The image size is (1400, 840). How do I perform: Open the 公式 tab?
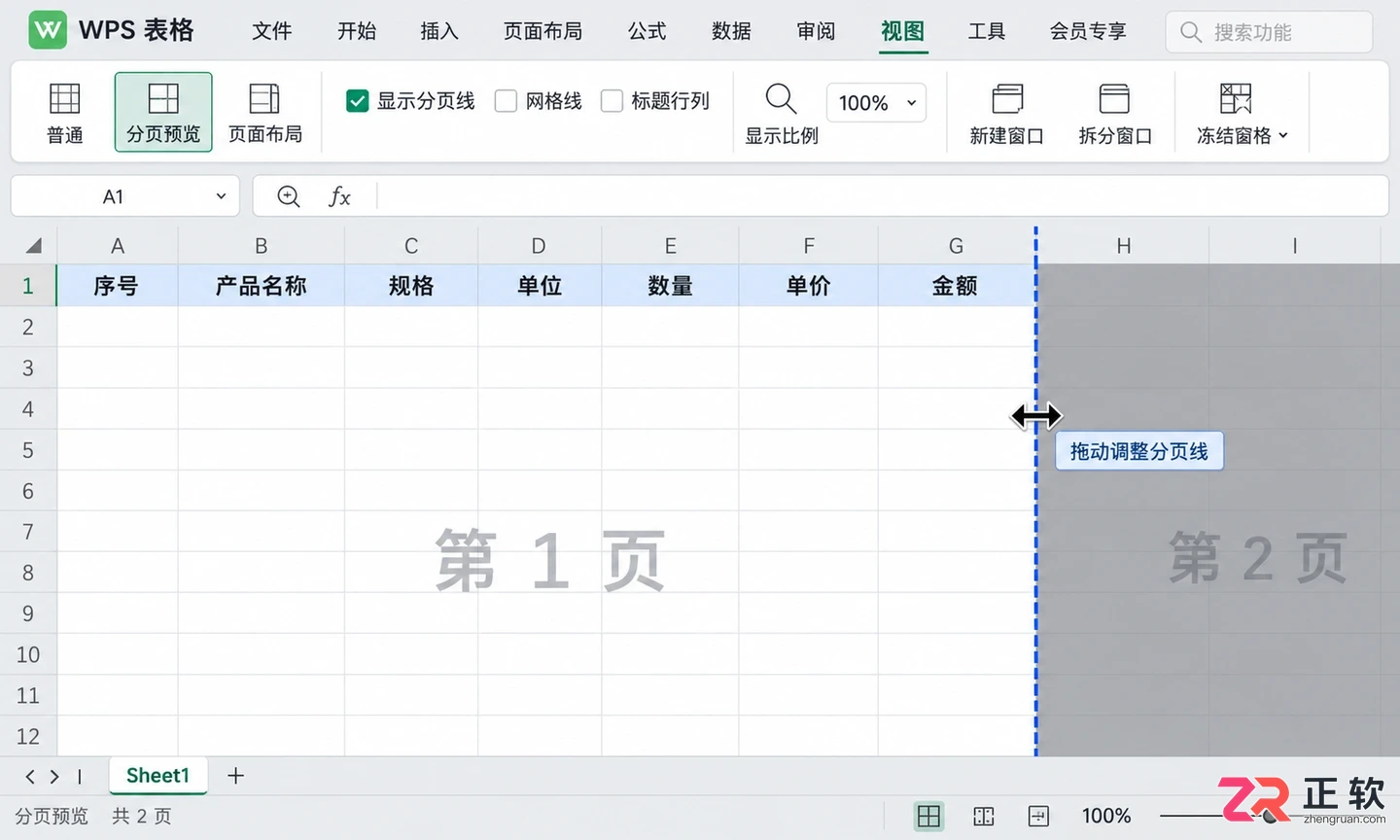[647, 31]
